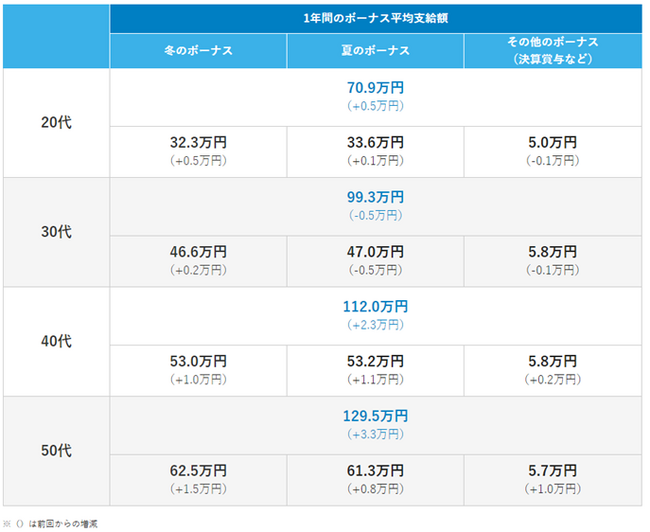Click the 129.5万円 annual total
The image size is (650, 532).
[375, 416]
